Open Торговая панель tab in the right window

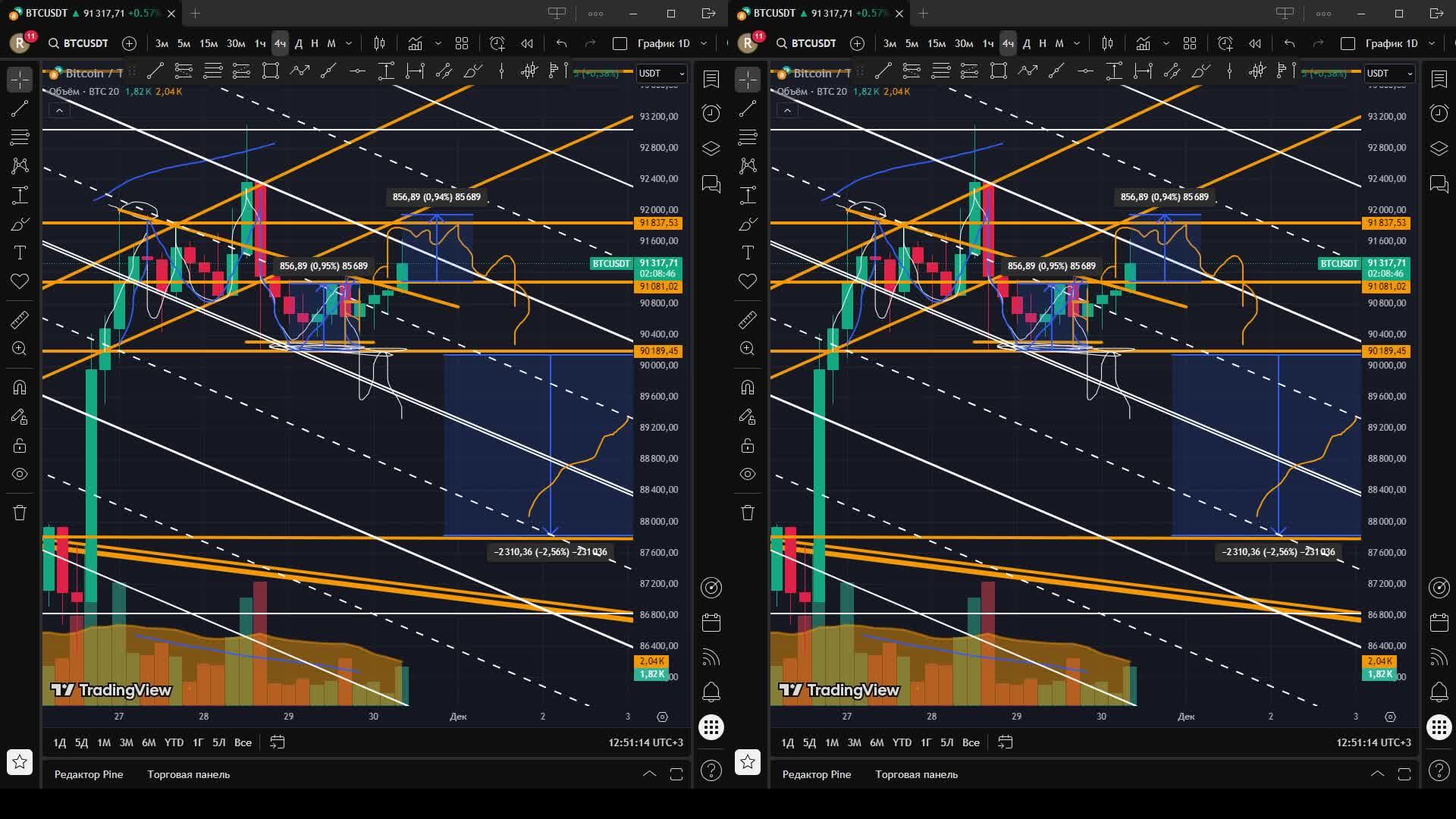[916, 774]
